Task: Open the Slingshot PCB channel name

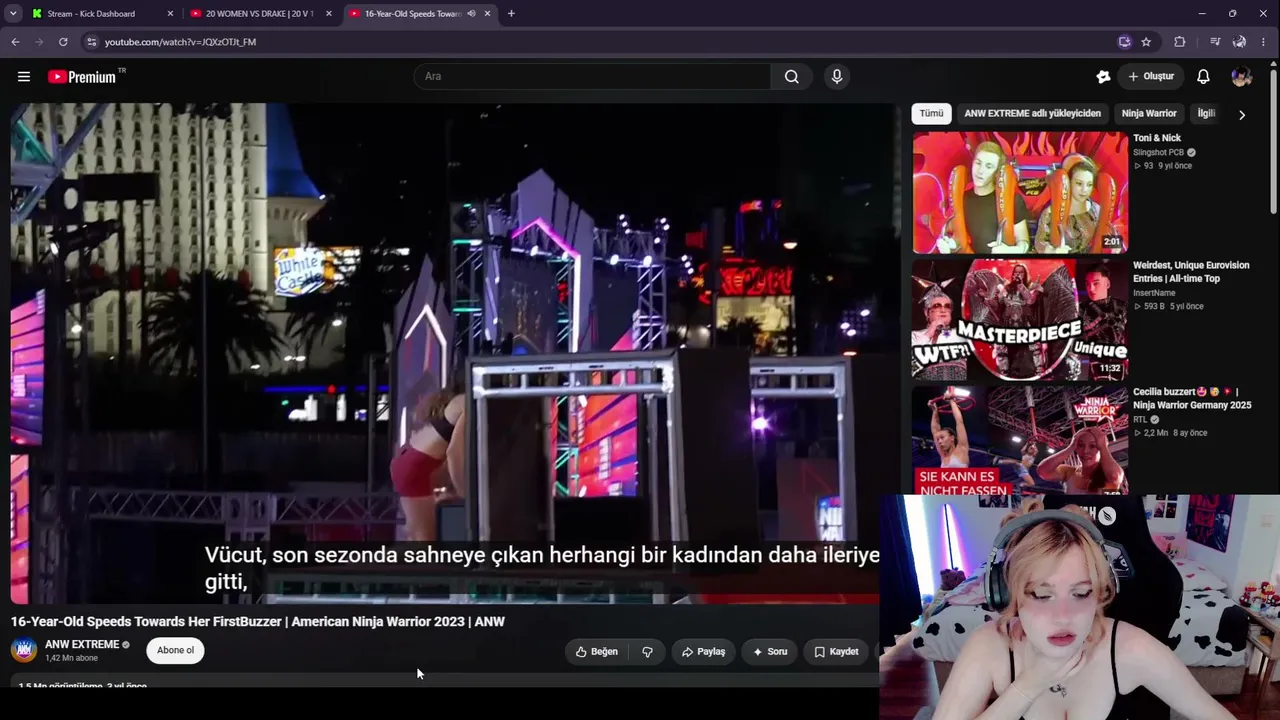Action: pyautogui.click(x=1158, y=153)
